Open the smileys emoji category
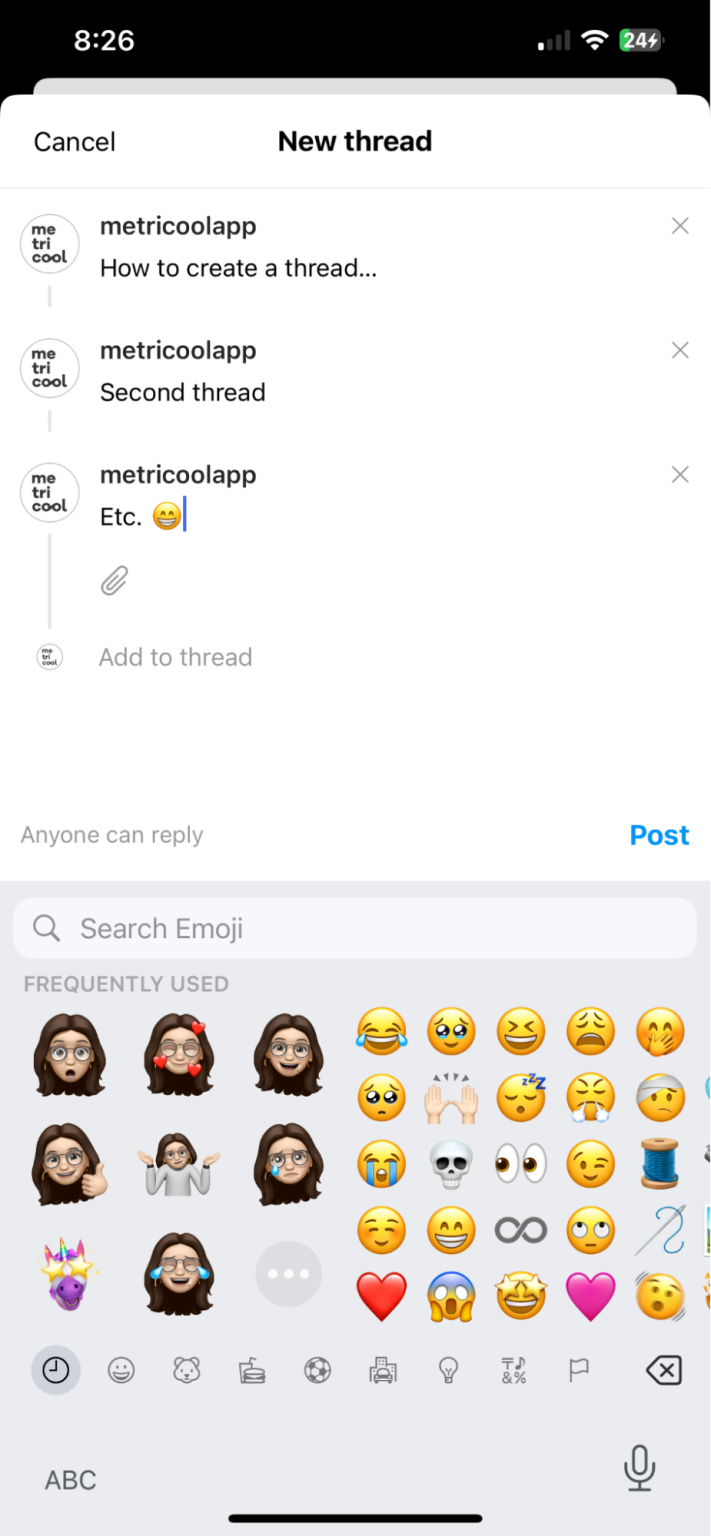 [121, 1371]
